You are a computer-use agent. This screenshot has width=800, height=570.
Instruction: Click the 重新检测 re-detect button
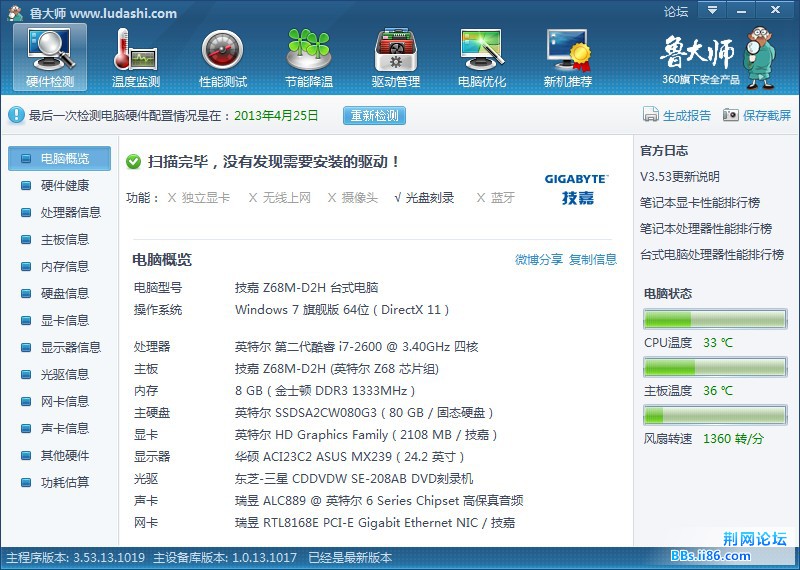click(x=374, y=115)
